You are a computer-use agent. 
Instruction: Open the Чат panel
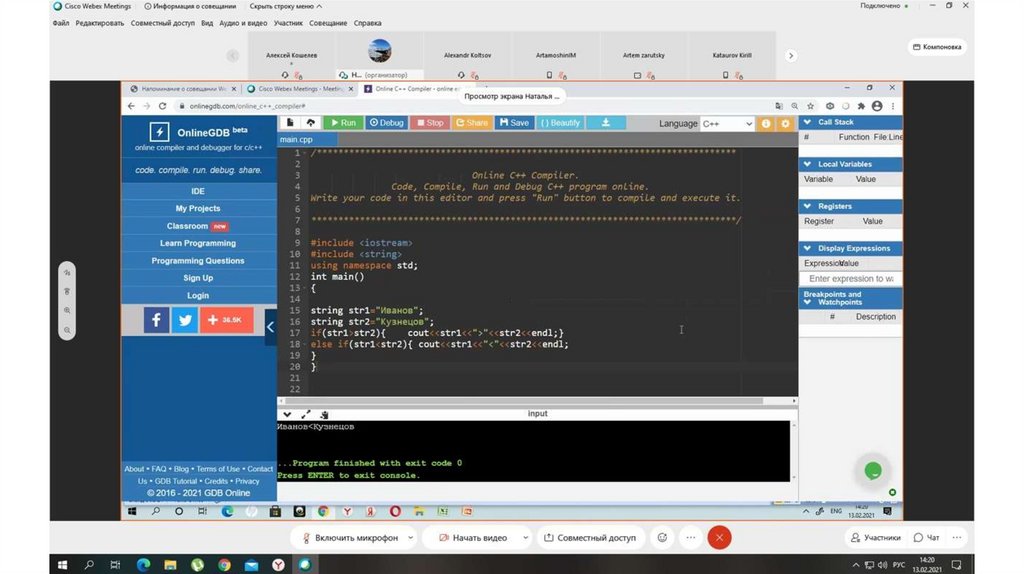pos(927,537)
